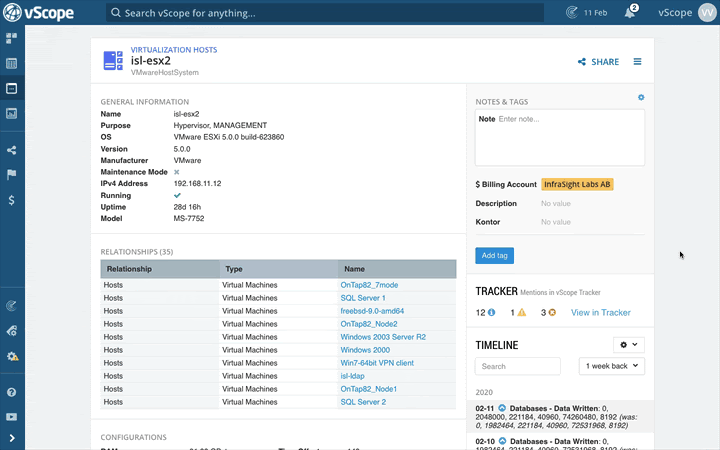Viewport: 720px width, 450px height.
Task: Click the 02-10 timeline entry icon
Action: pyautogui.click(x=502, y=441)
